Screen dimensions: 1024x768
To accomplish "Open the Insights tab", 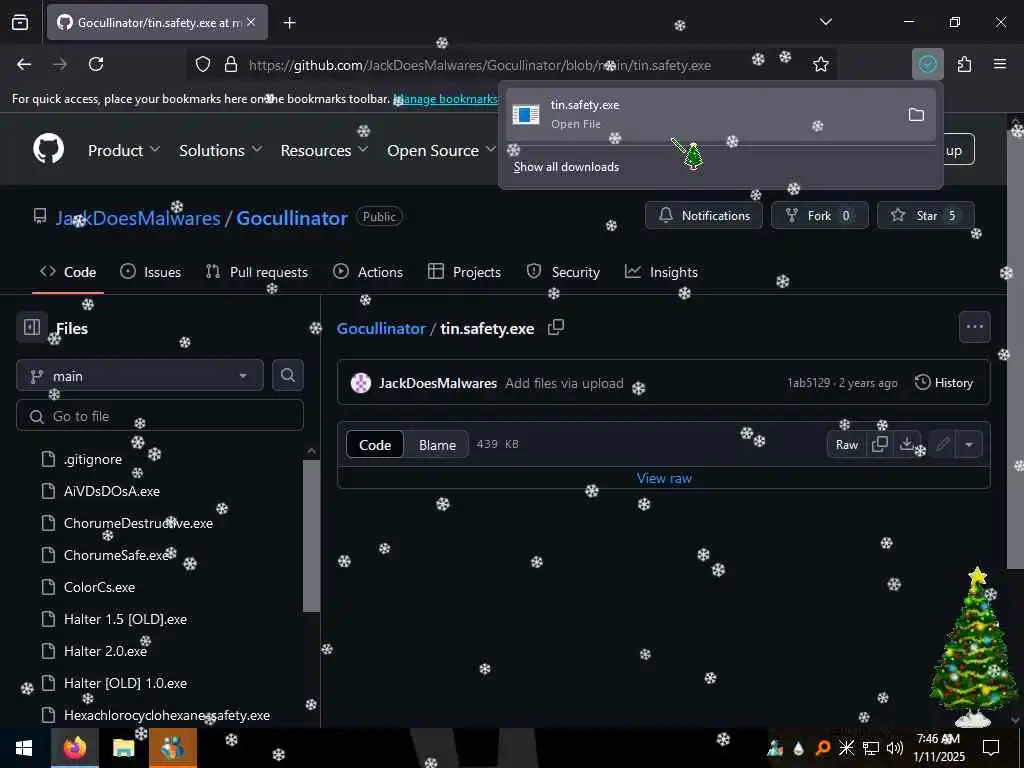I will (x=661, y=272).
